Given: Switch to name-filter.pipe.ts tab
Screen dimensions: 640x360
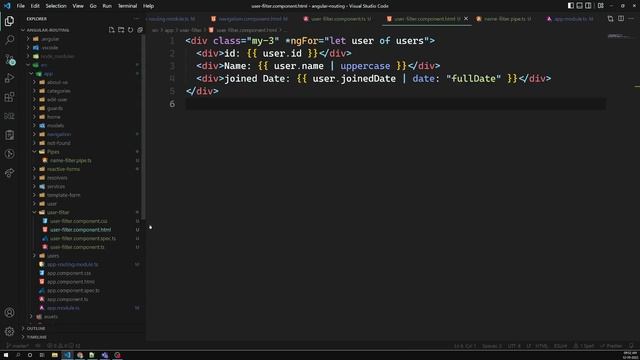Looking at the screenshot, I should click(504, 19).
